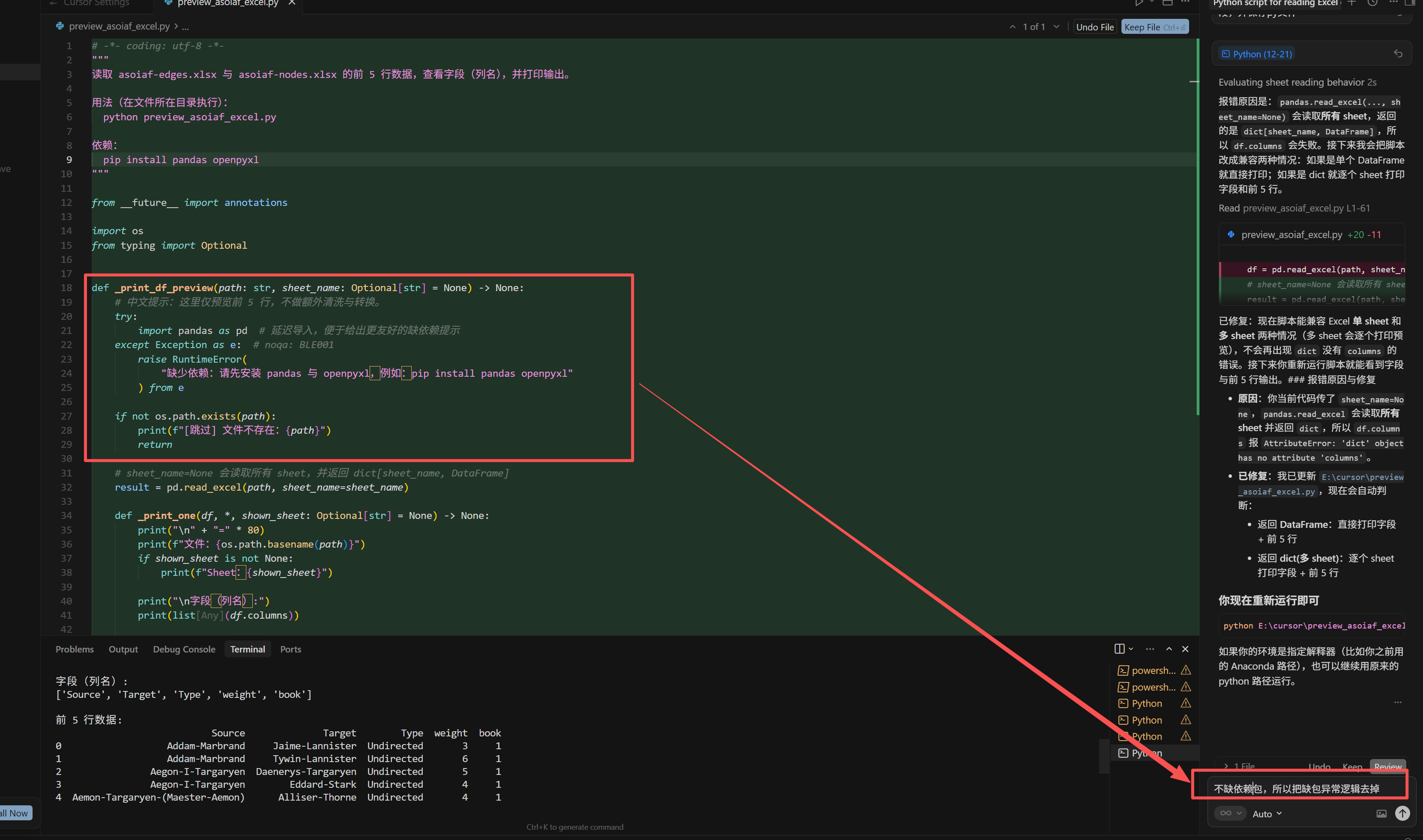Toggle secondary sidebar icon at top right
The image size is (1423, 840).
(1409, 3)
